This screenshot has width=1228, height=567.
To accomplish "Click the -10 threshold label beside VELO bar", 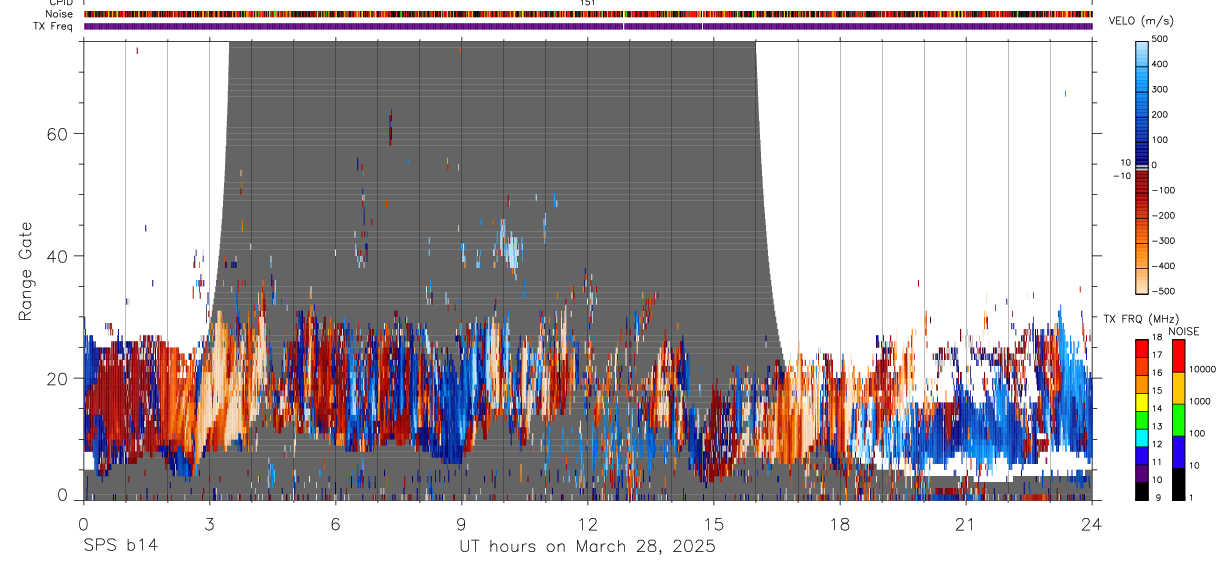I will coord(1121,176).
